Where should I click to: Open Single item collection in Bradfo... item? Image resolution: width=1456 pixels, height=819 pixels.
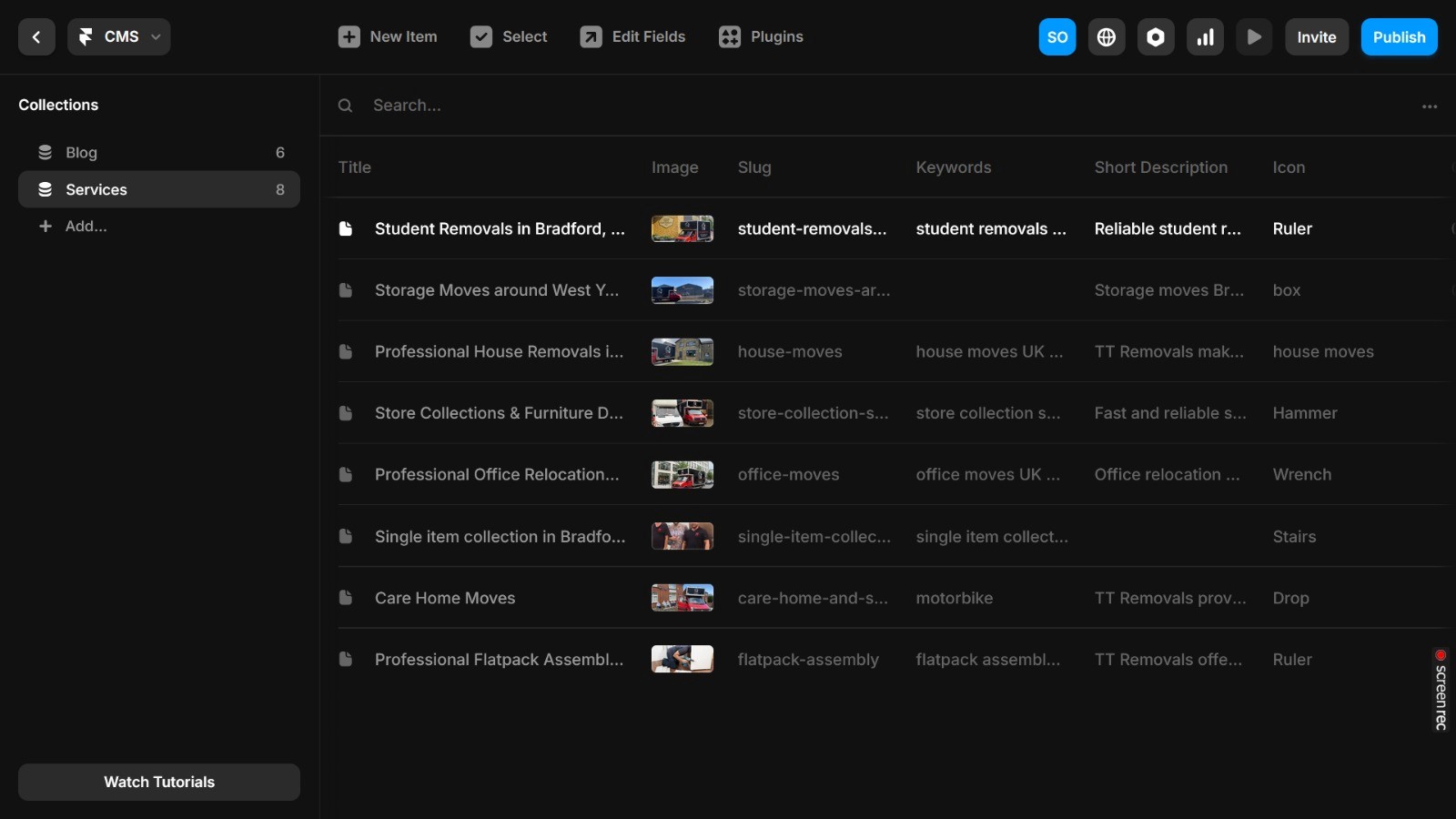[500, 537]
